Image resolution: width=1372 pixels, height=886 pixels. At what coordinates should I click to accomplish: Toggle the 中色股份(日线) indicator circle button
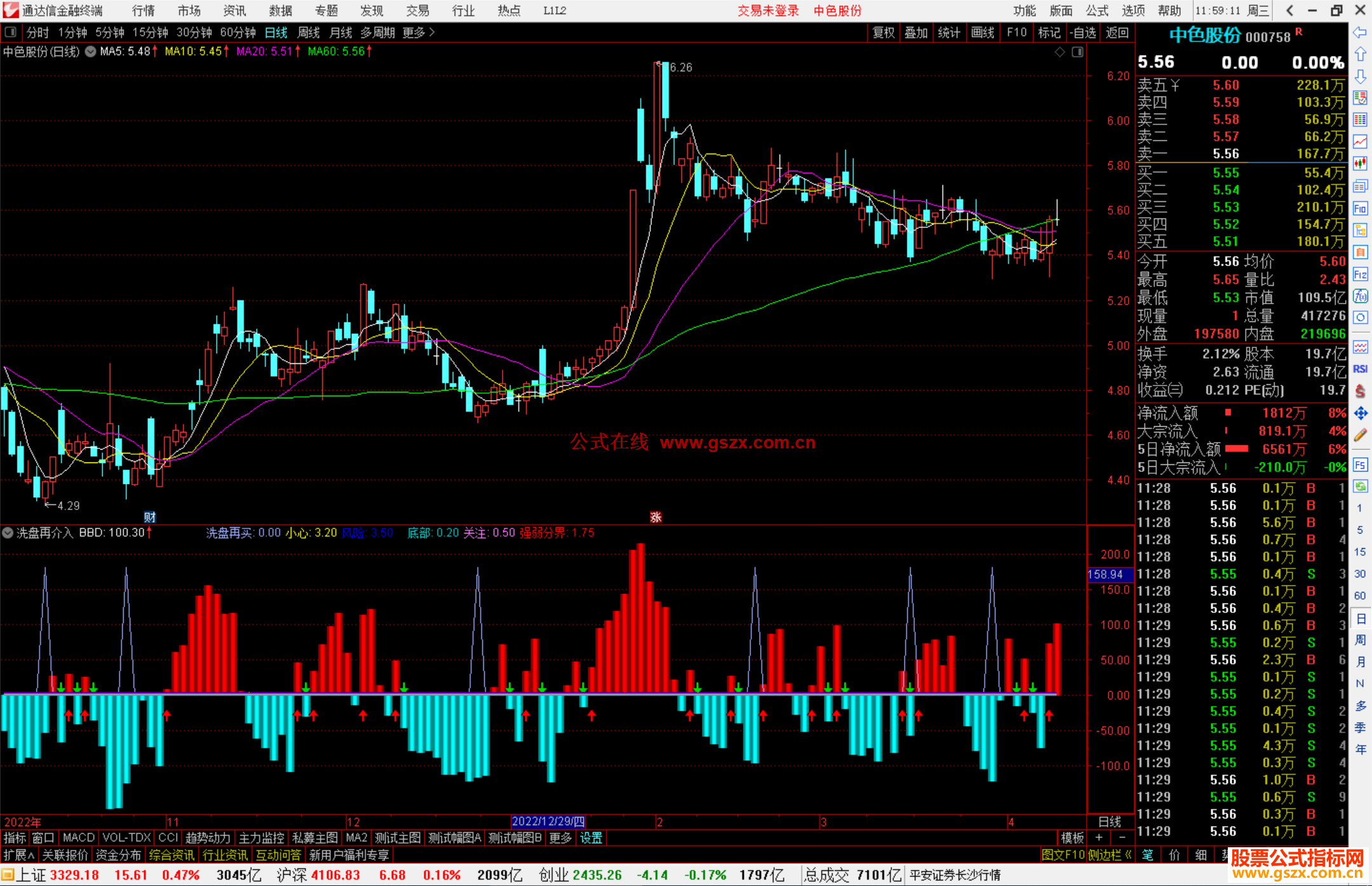[91, 51]
